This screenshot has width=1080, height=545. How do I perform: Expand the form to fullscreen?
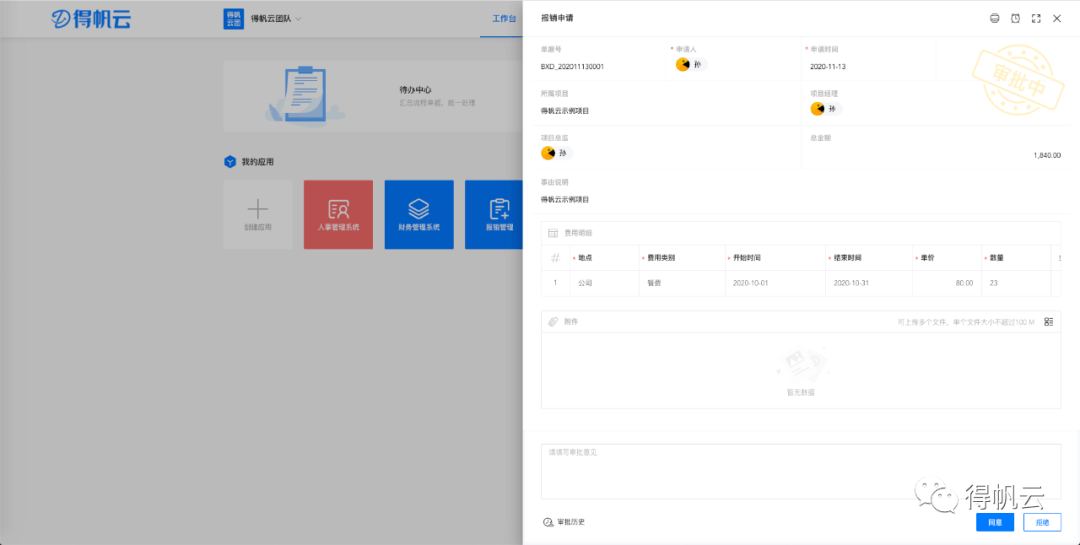[1036, 19]
